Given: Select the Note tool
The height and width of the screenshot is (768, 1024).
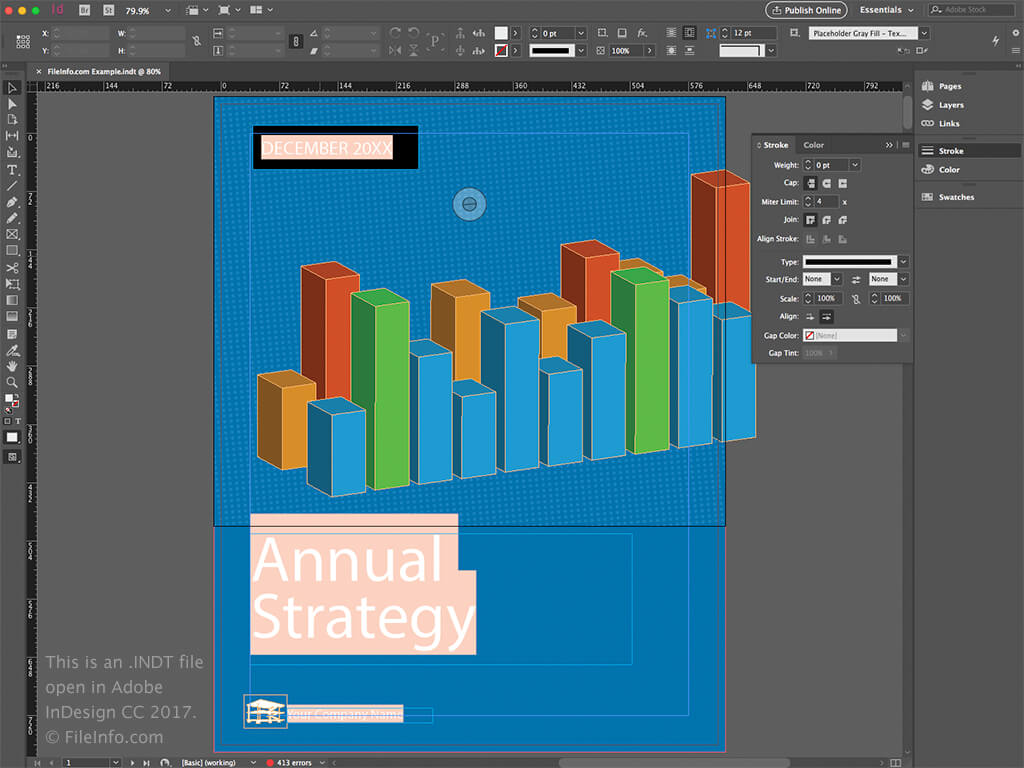Looking at the screenshot, I should pos(12,334).
